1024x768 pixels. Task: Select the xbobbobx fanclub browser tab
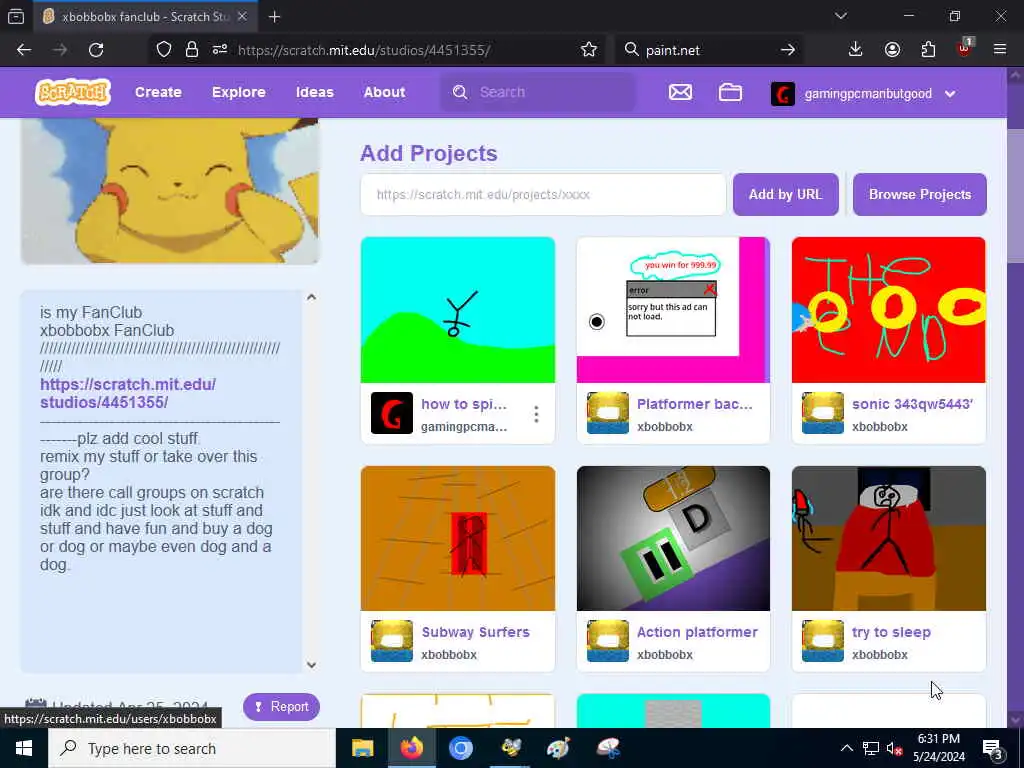point(146,16)
